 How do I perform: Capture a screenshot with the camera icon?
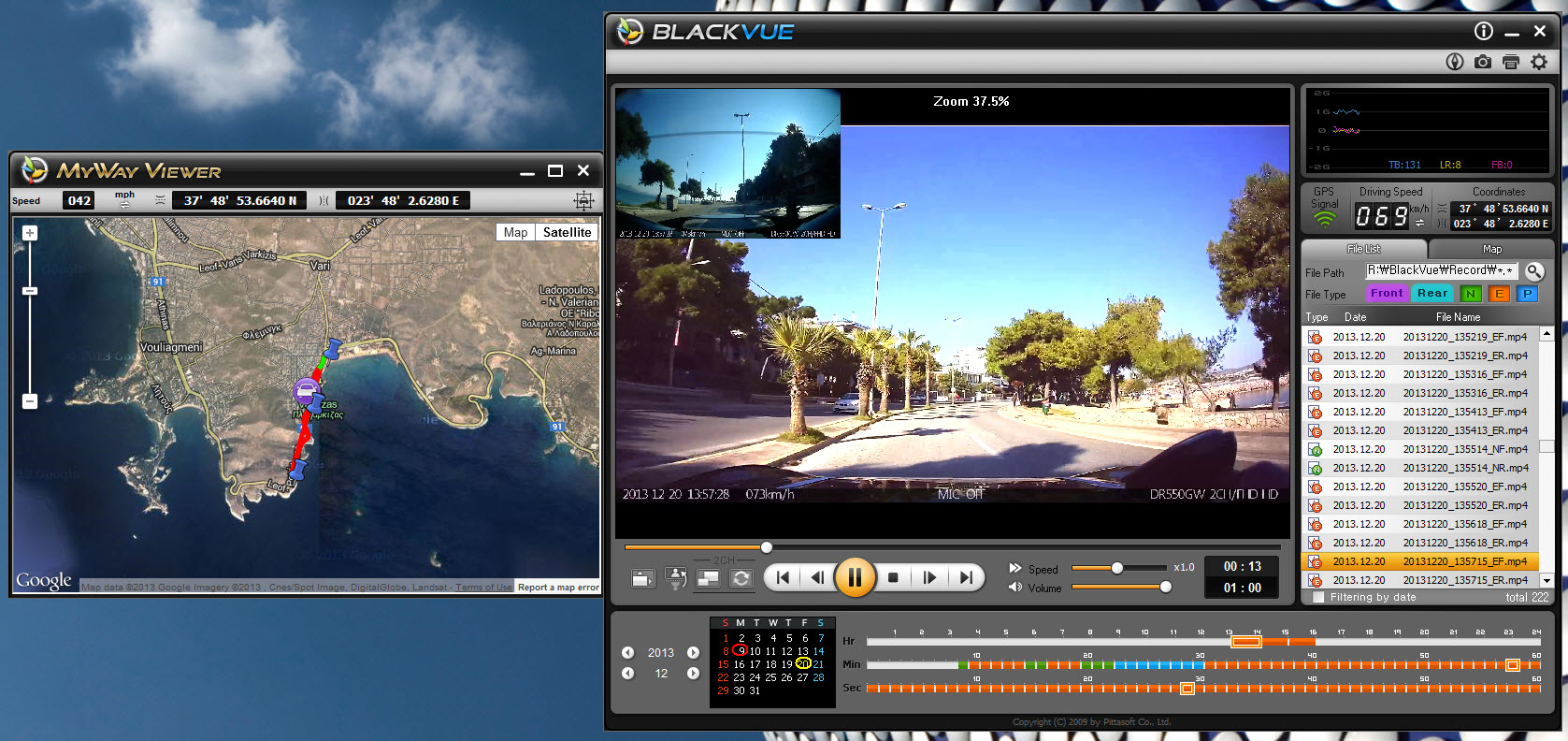click(x=1483, y=62)
